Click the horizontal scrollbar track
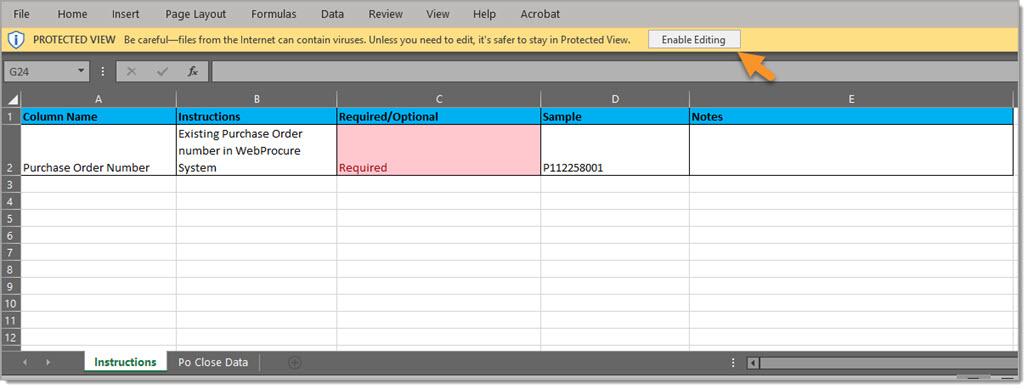The width and height of the screenshot is (1028, 389). [x=888, y=363]
